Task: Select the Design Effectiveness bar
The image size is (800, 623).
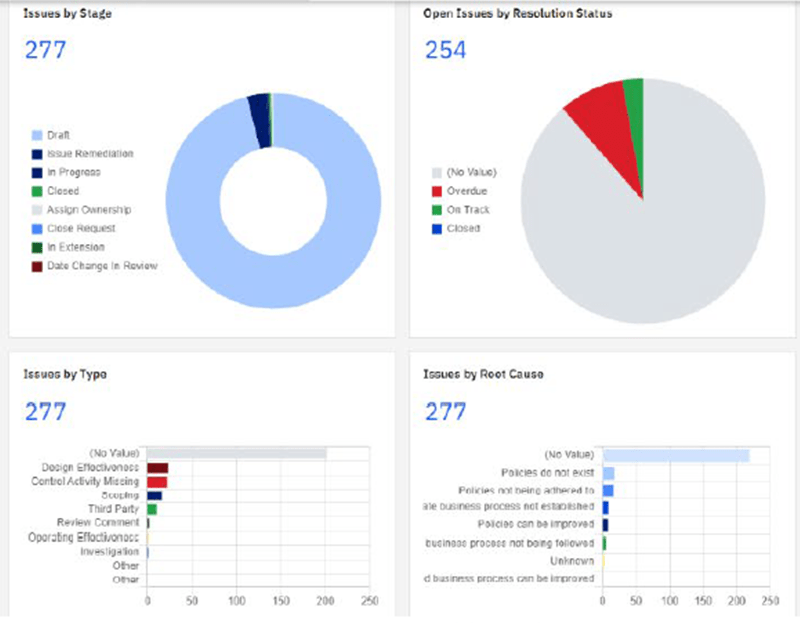Action: pyautogui.click(x=160, y=466)
